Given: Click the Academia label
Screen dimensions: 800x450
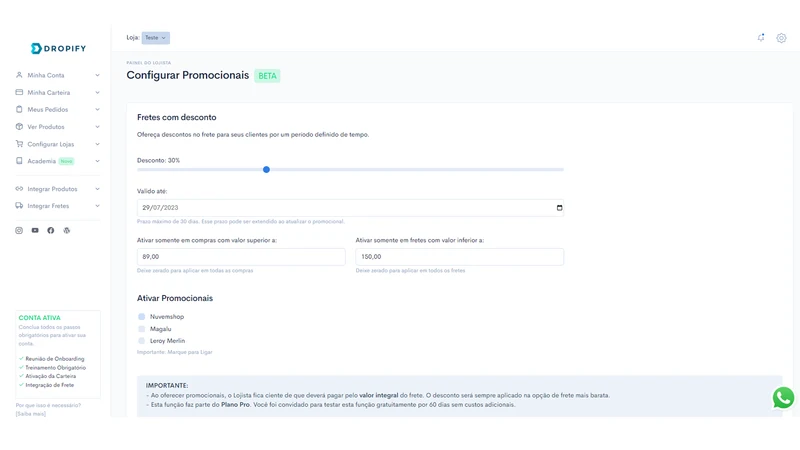Looking at the screenshot, I should point(41,161).
